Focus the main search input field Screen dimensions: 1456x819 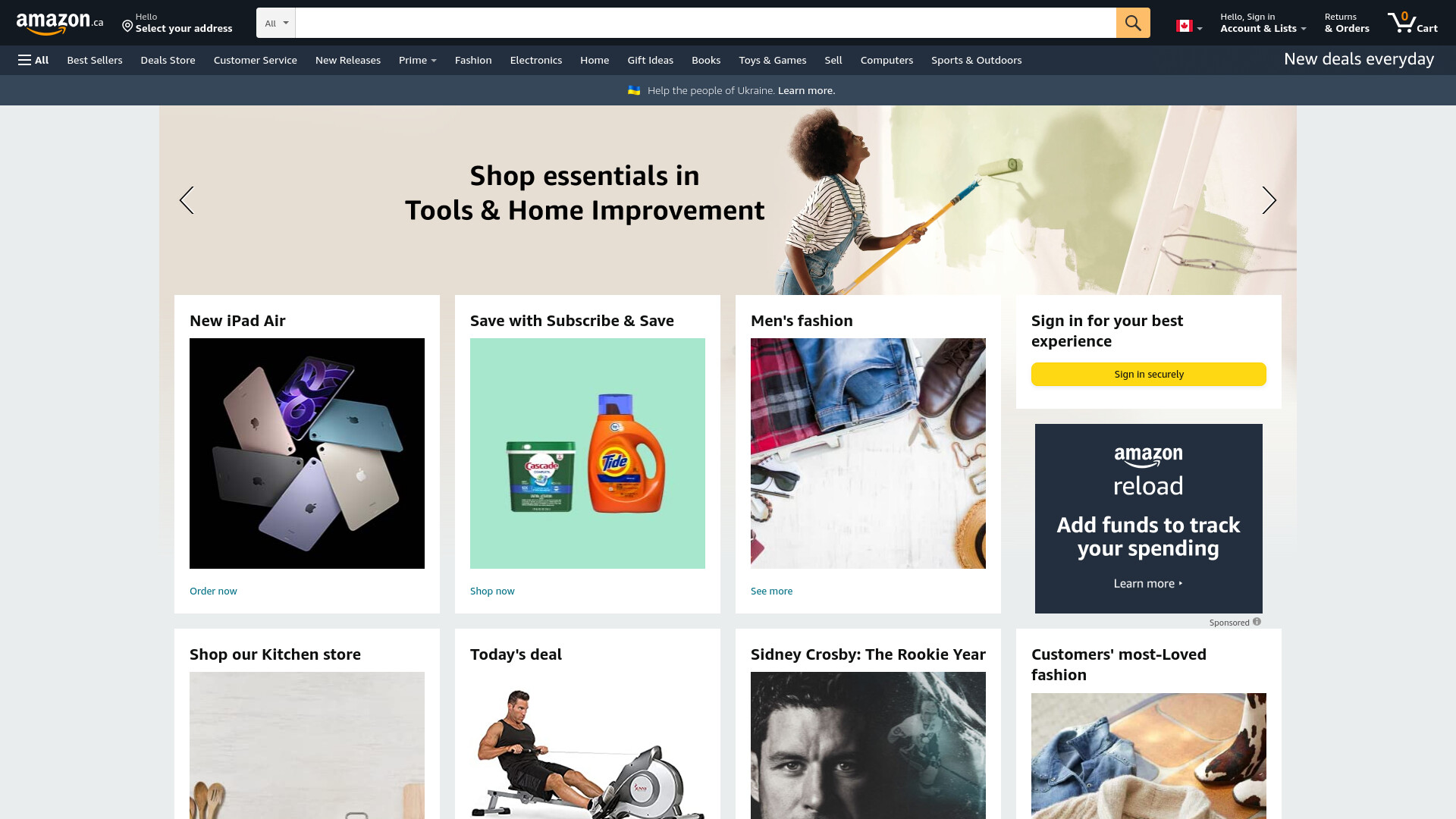[x=705, y=23]
